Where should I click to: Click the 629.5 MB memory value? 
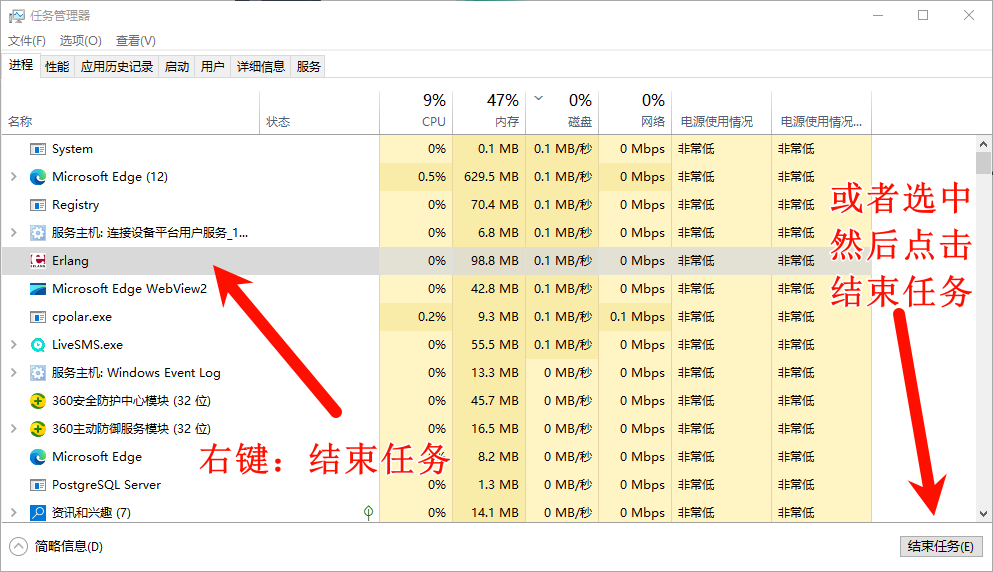click(x=491, y=177)
